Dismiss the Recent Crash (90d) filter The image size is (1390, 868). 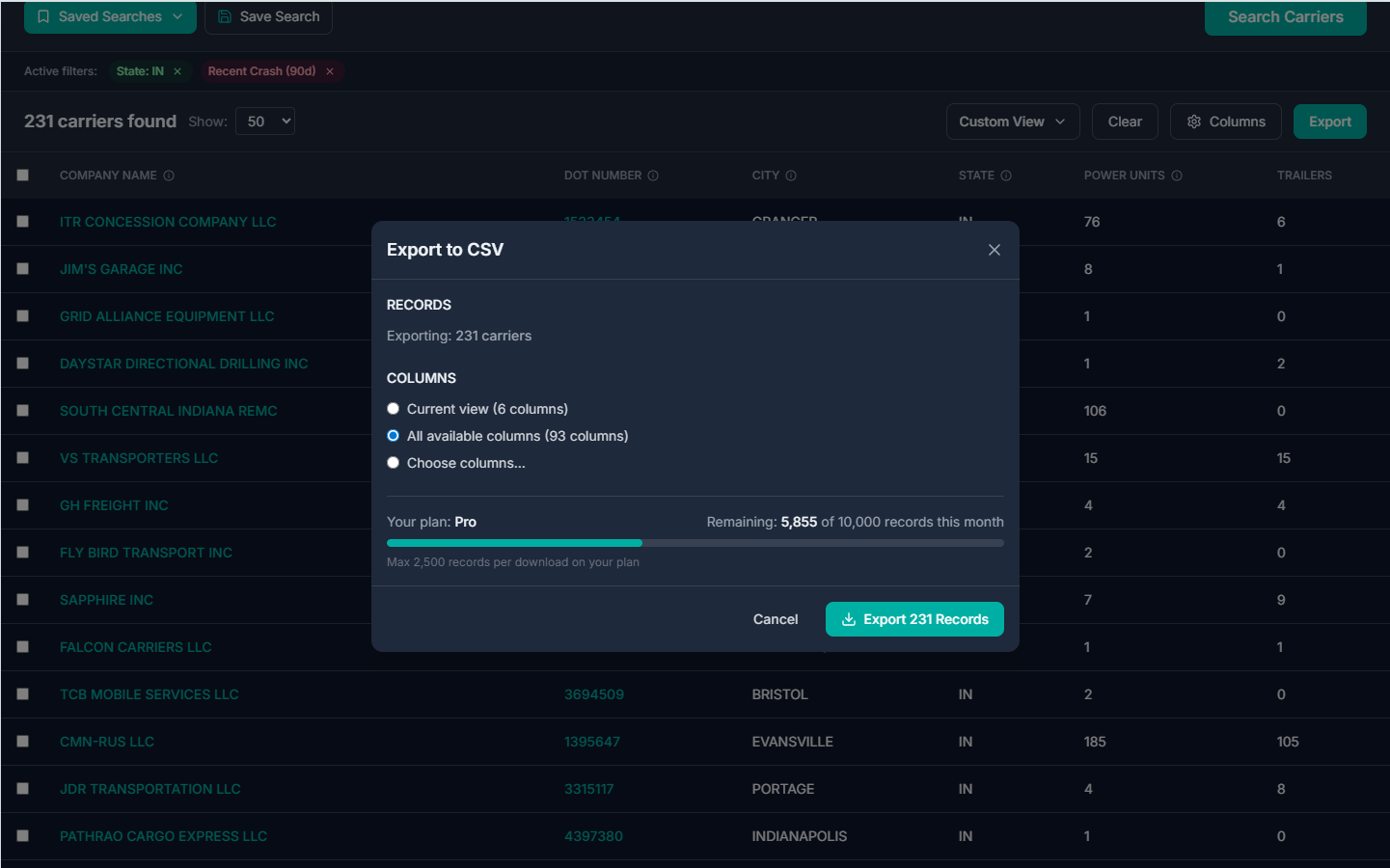click(x=329, y=70)
